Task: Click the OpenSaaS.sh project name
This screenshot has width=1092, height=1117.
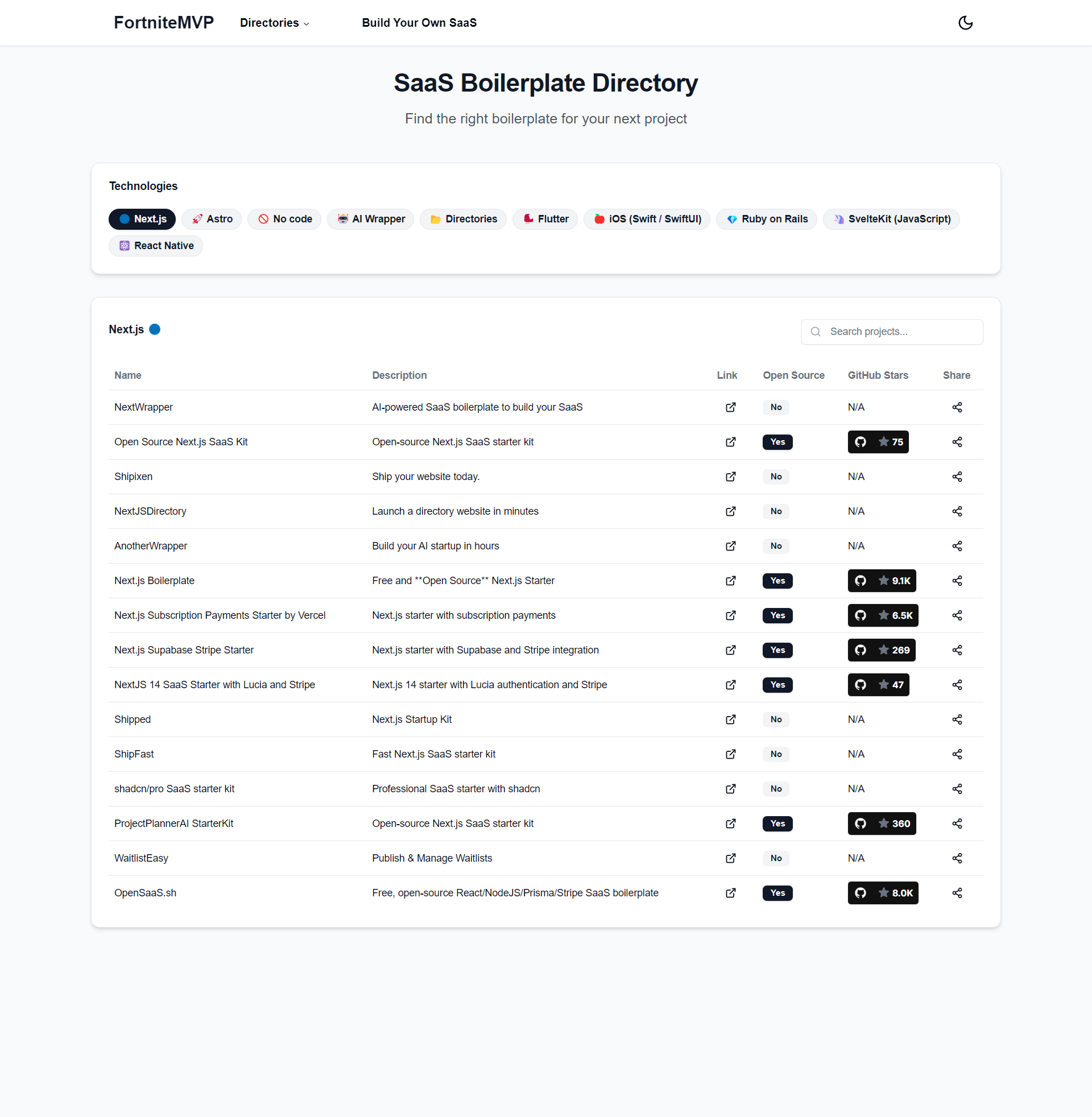Action: (x=145, y=893)
